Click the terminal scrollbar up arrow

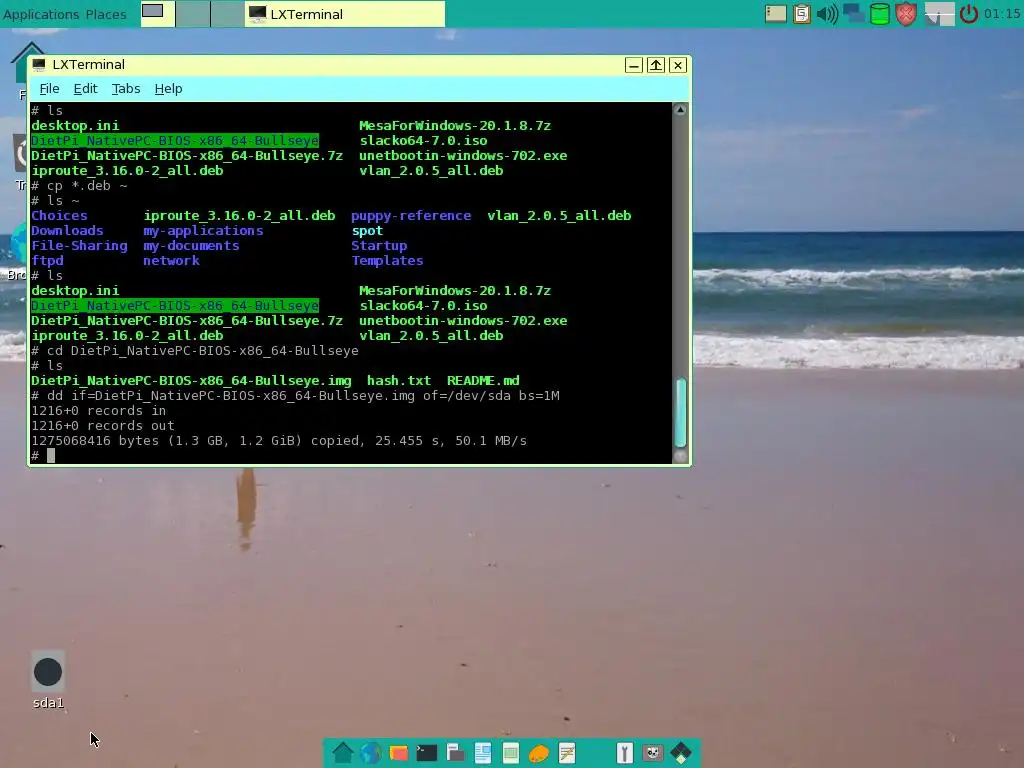[x=680, y=110]
